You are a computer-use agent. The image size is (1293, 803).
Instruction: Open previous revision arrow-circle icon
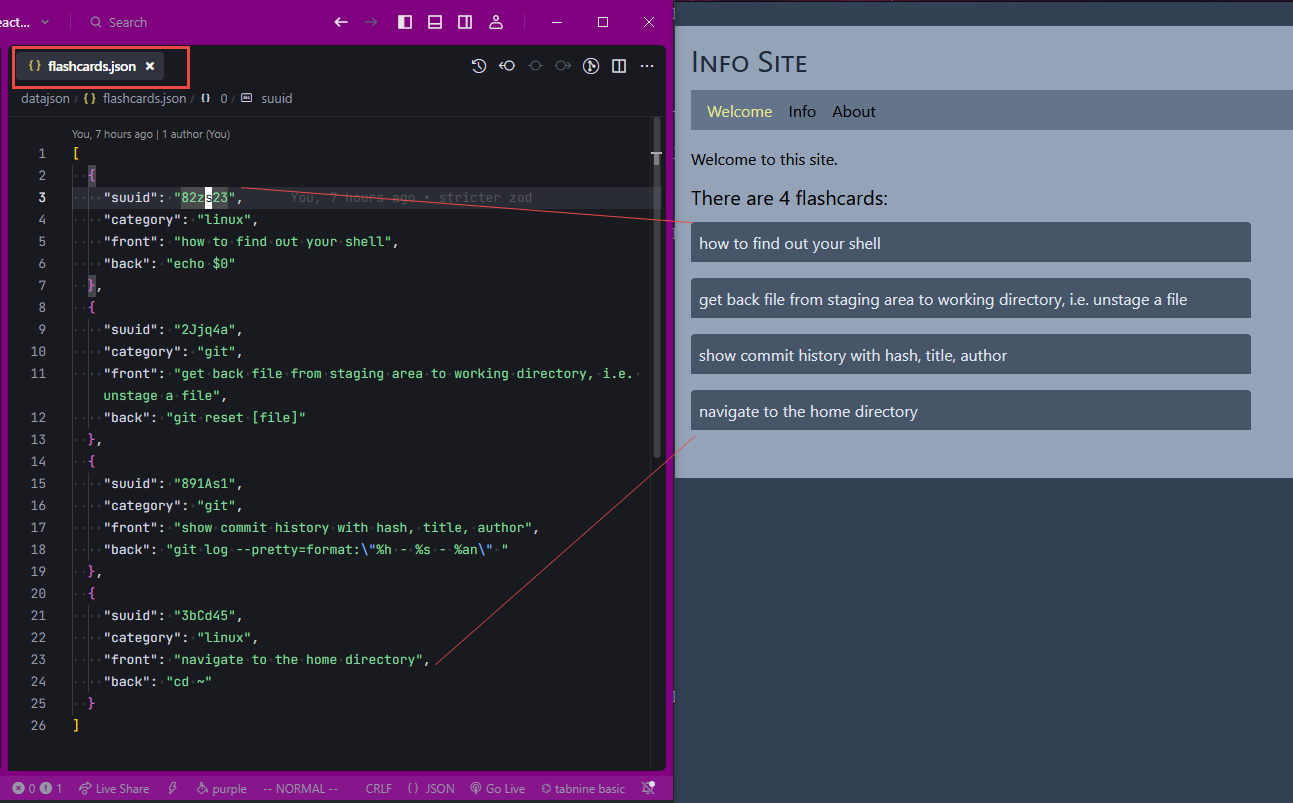pyautogui.click(x=507, y=66)
